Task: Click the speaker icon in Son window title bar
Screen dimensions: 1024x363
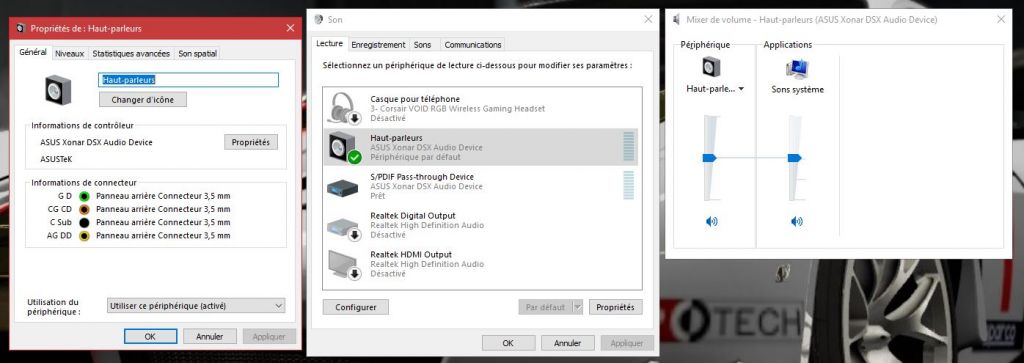Action: pyautogui.click(x=318, y=20)
